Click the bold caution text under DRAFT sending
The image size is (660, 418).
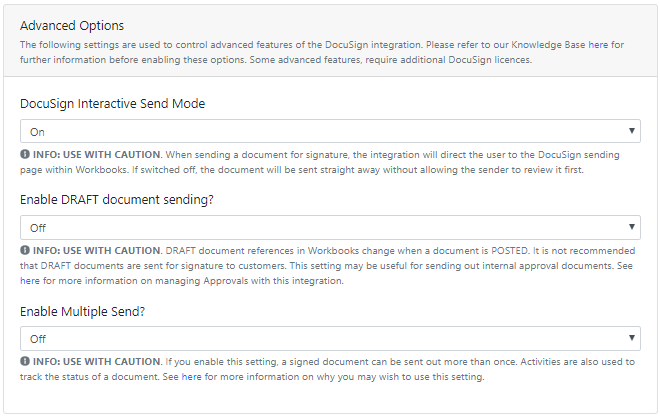tap(97, 250)
